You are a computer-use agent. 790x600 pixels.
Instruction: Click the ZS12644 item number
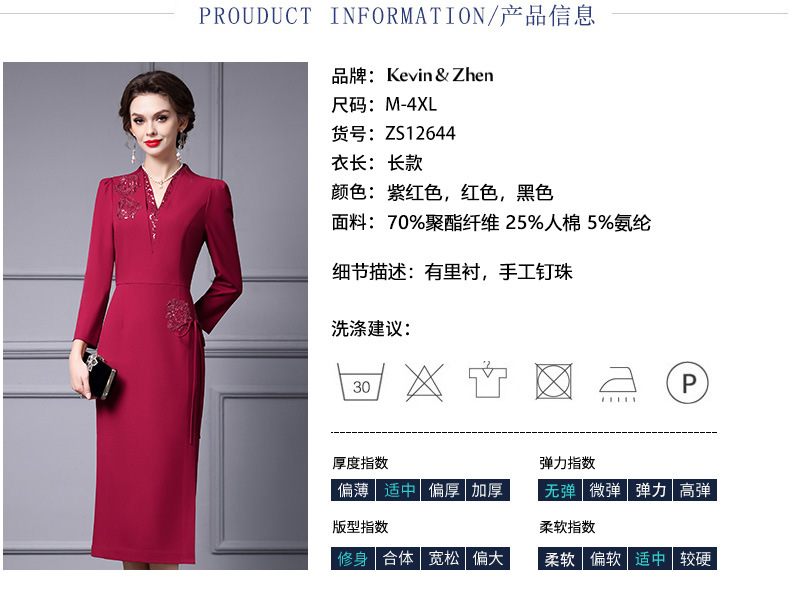pyautogui.click(x=420, y=134)
